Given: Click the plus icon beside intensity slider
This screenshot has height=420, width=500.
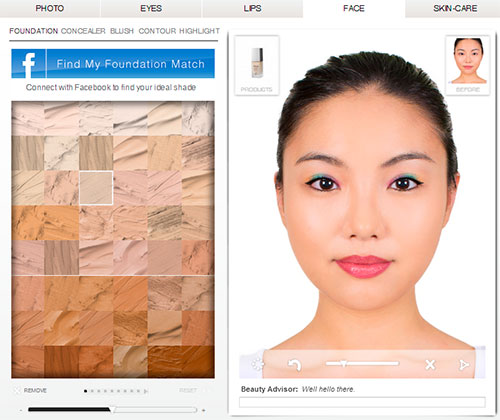Looking at the screenshot, I should coord(203,410).
